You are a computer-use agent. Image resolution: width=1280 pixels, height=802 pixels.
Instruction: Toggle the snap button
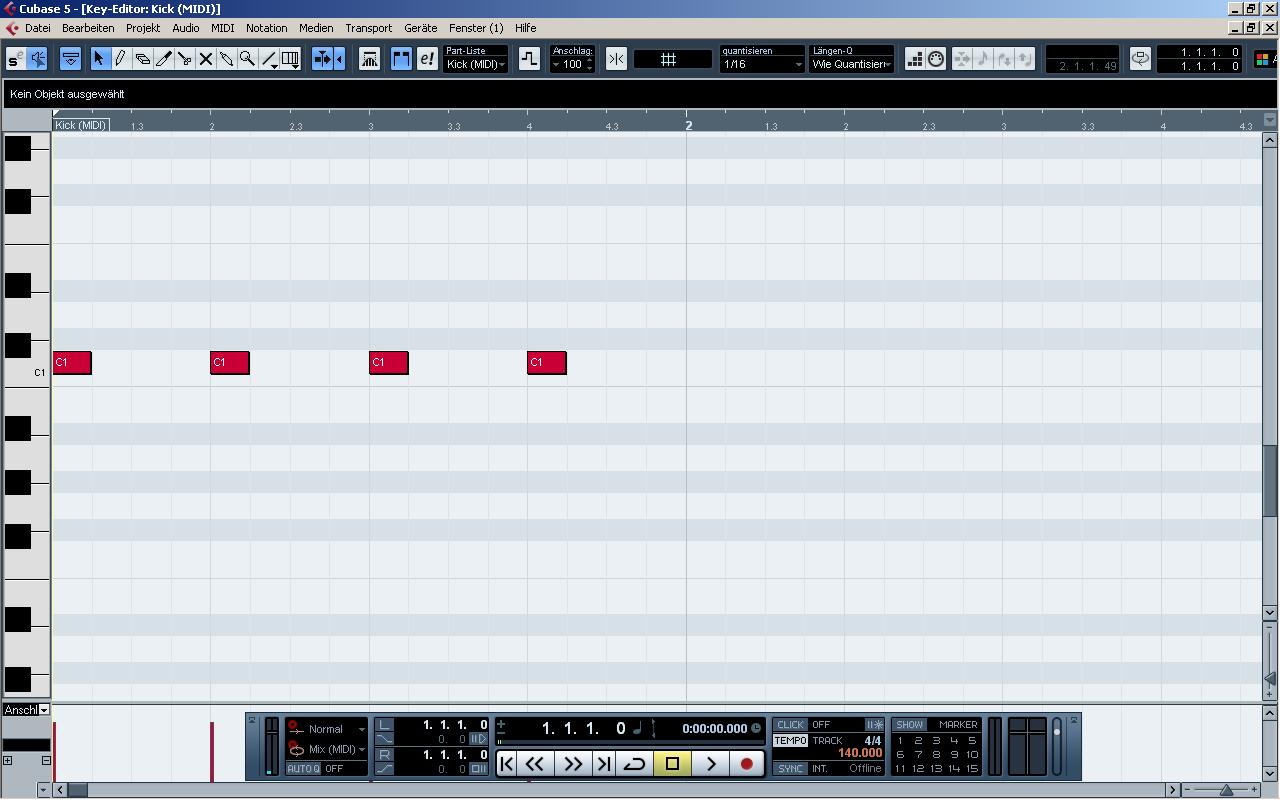coord(616,59)
